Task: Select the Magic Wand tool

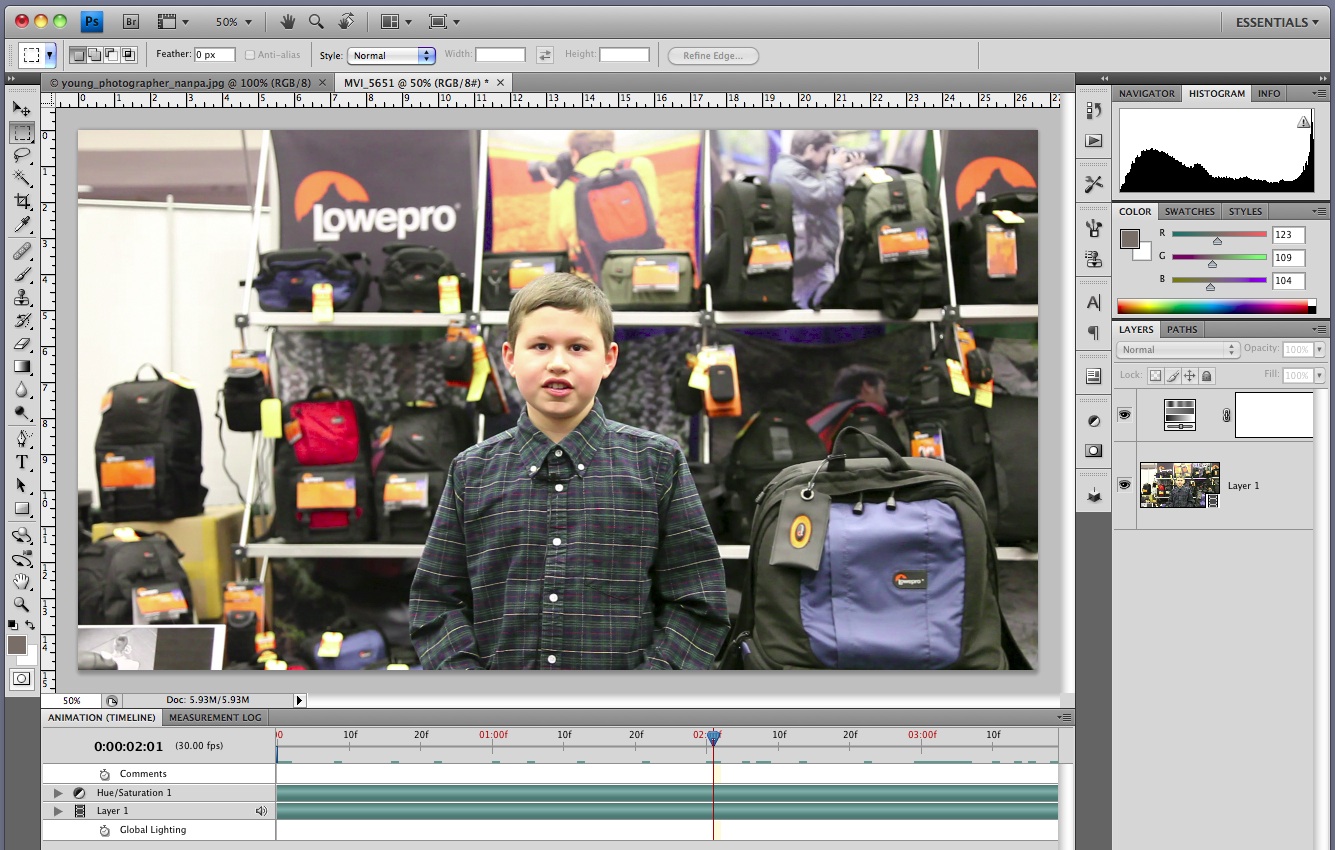Action: 22,178
